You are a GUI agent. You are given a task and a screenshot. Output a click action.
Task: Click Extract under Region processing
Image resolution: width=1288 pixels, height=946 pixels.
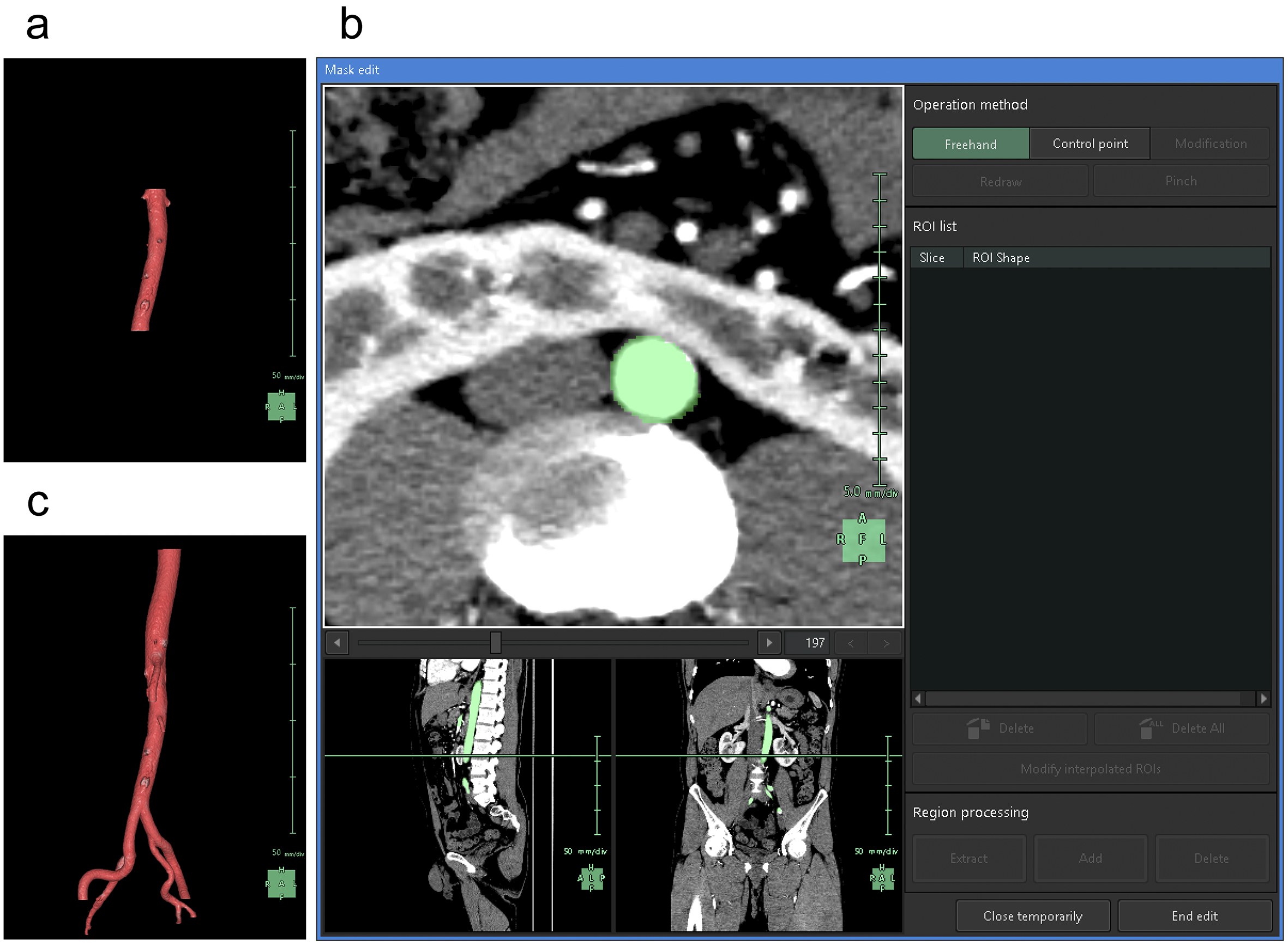coord(969,858)
